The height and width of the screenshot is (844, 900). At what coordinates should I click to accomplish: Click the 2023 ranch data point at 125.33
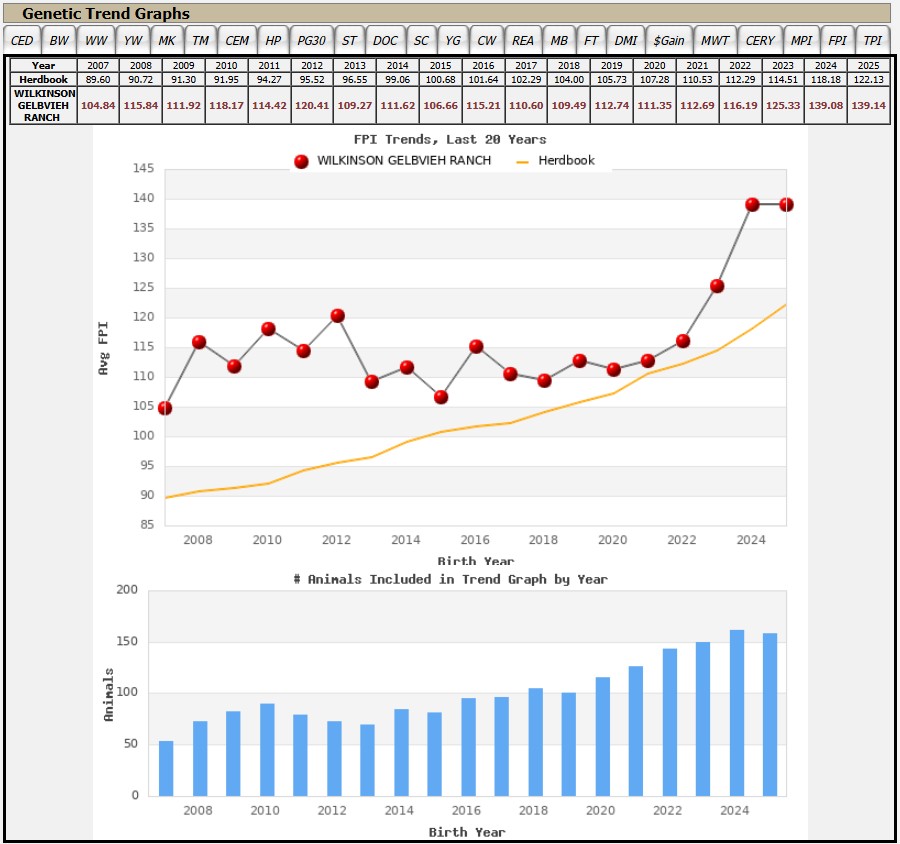(x=717, y=286)
